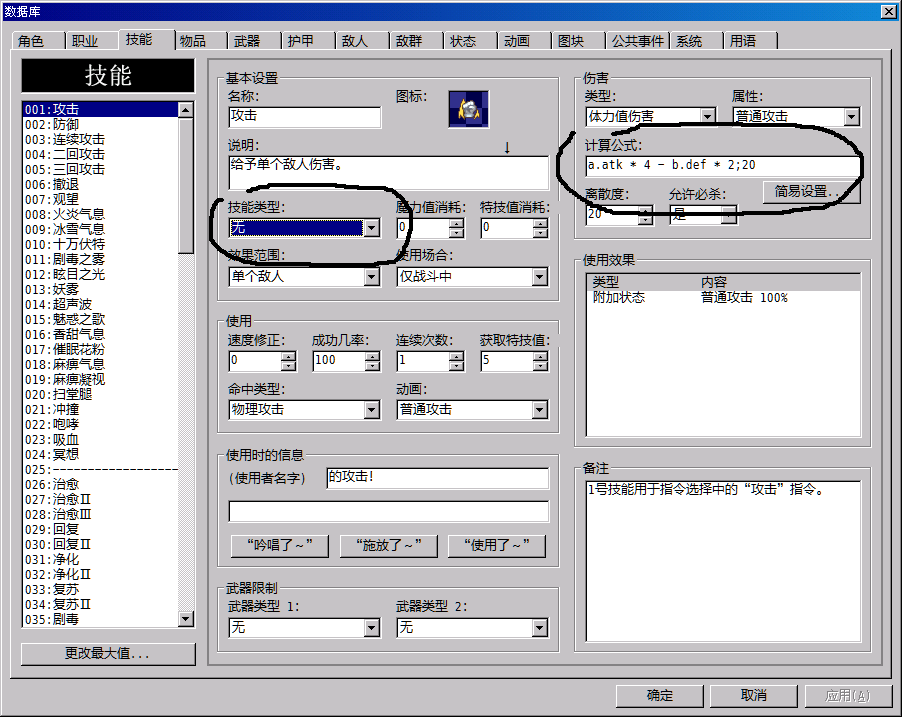
Task: Select skill 029:回复
Action: point(101,529)
